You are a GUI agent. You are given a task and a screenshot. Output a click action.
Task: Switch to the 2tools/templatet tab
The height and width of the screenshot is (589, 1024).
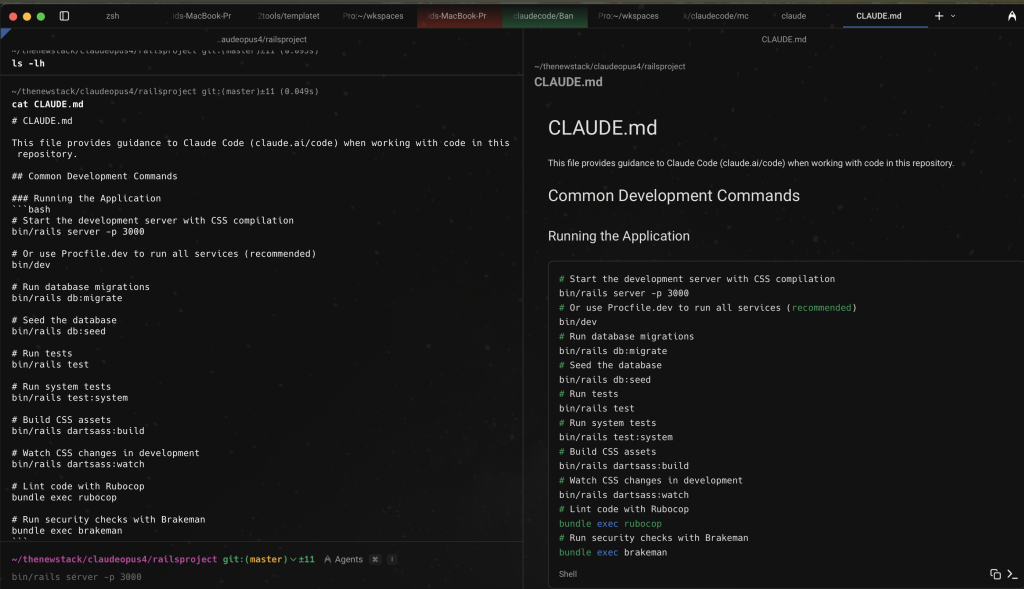(x=289, y=16)
